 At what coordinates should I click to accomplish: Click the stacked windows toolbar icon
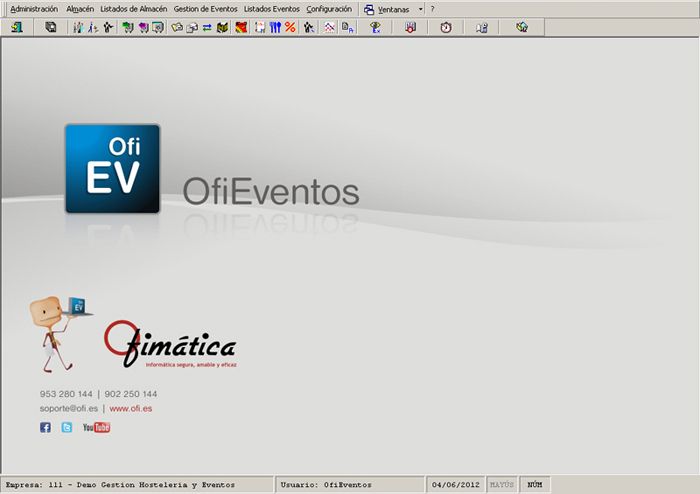[51, 28]
